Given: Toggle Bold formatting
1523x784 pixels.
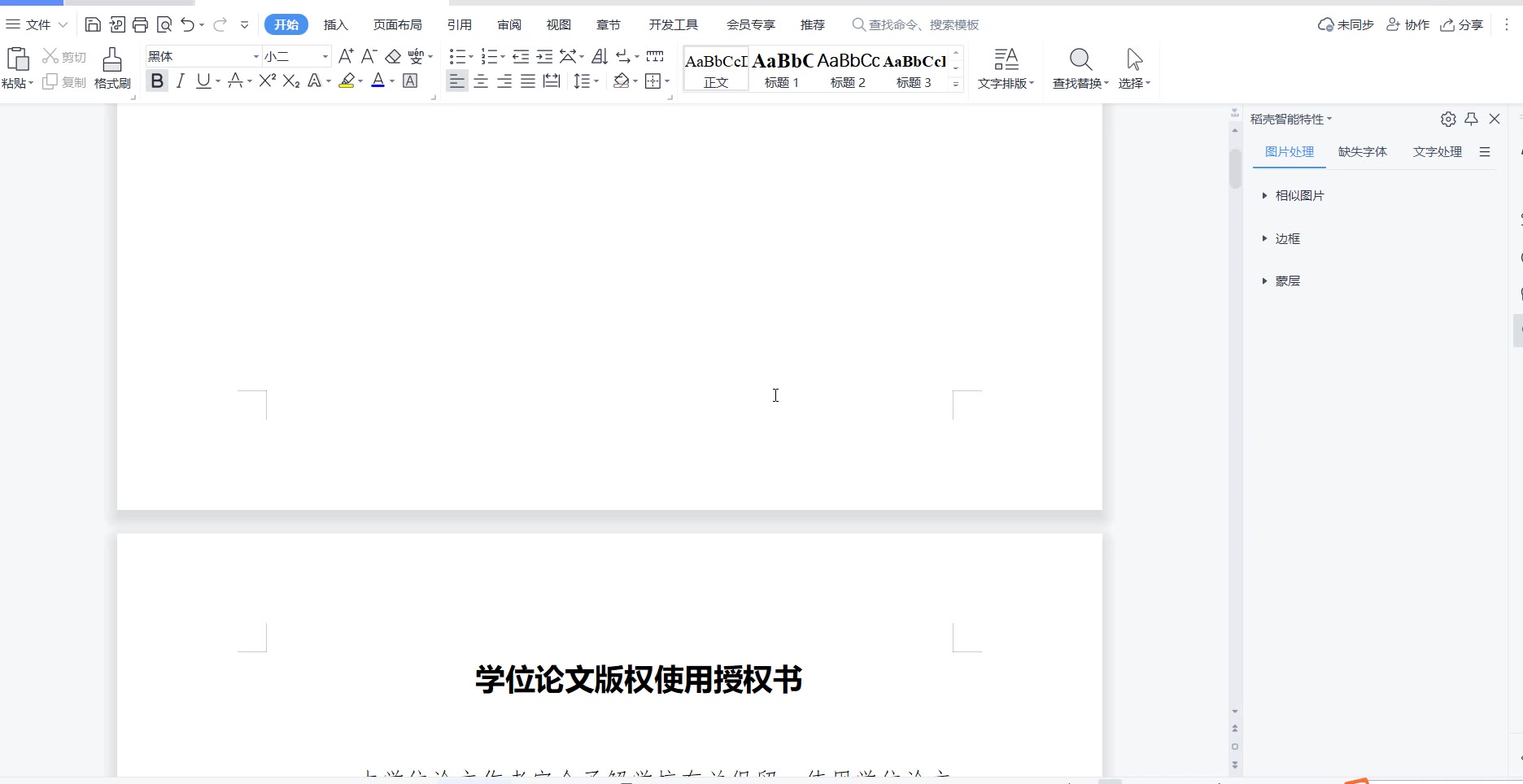Looking at the screenshot, I should click(x=157, y=81).
